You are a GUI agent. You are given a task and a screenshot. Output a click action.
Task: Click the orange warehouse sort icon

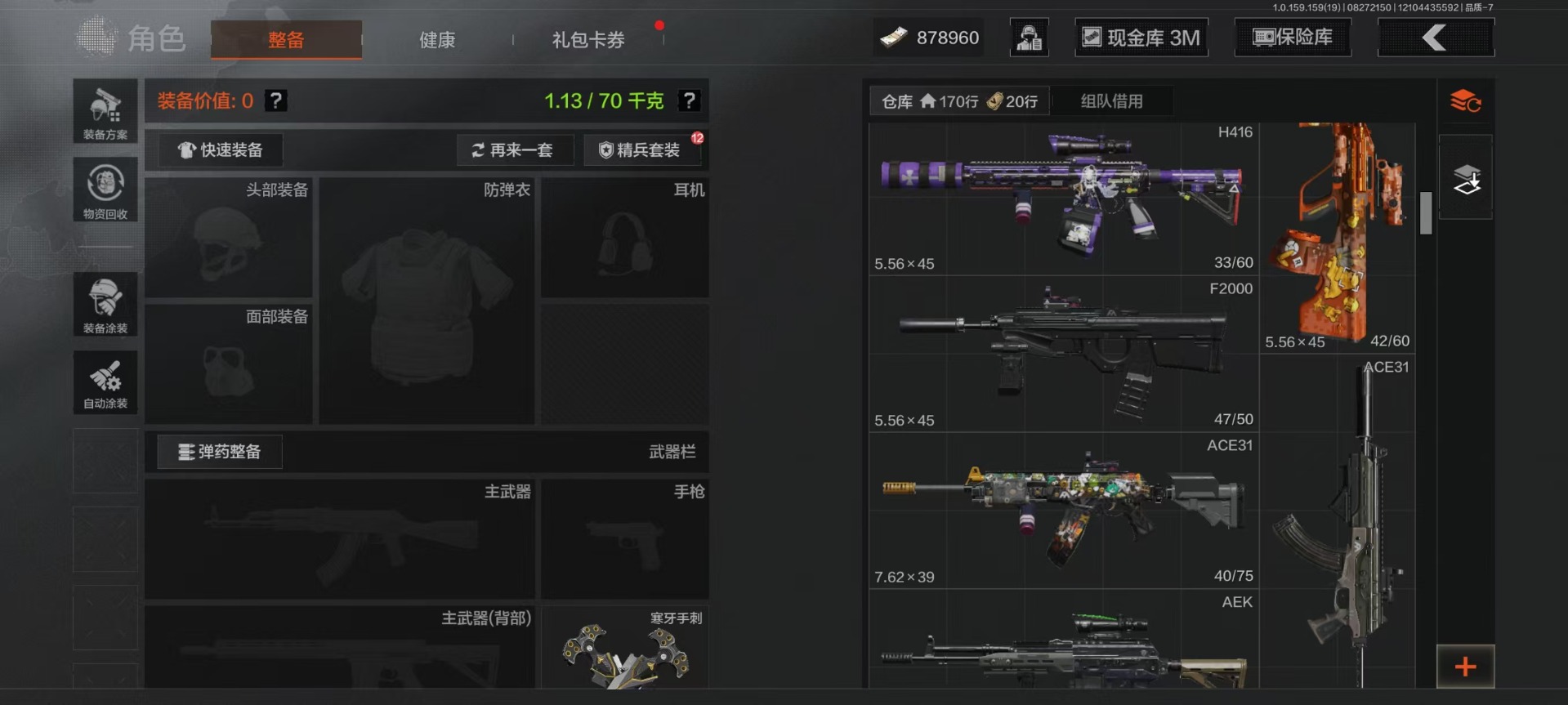[x=1466, y=101]
